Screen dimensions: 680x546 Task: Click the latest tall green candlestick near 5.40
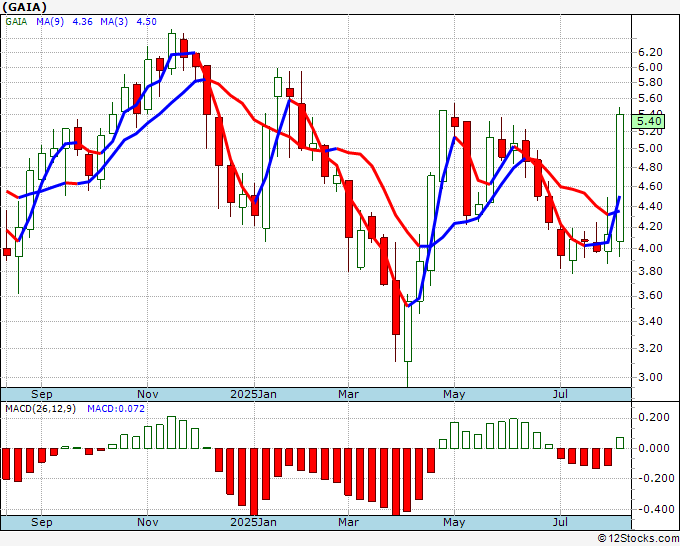coord(620,178)
